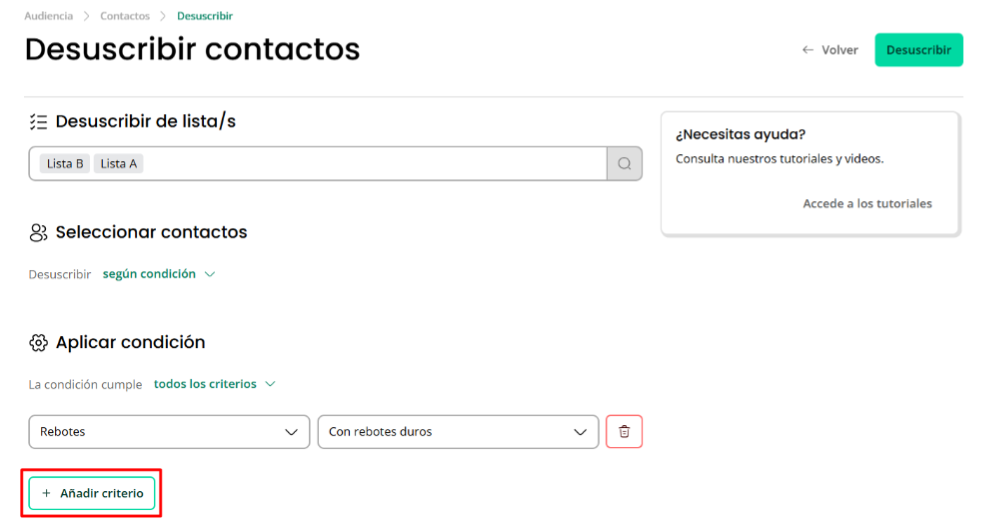Open the Con rebotes duros dropdown
This screenshot has height=531, width=998.
[x=458, y=432]
